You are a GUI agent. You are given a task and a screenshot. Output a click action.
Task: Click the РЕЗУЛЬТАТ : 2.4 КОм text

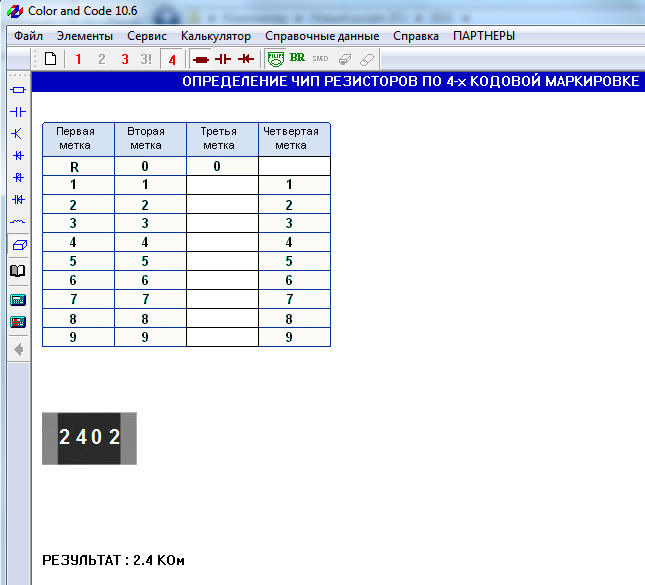pos(114,560)
